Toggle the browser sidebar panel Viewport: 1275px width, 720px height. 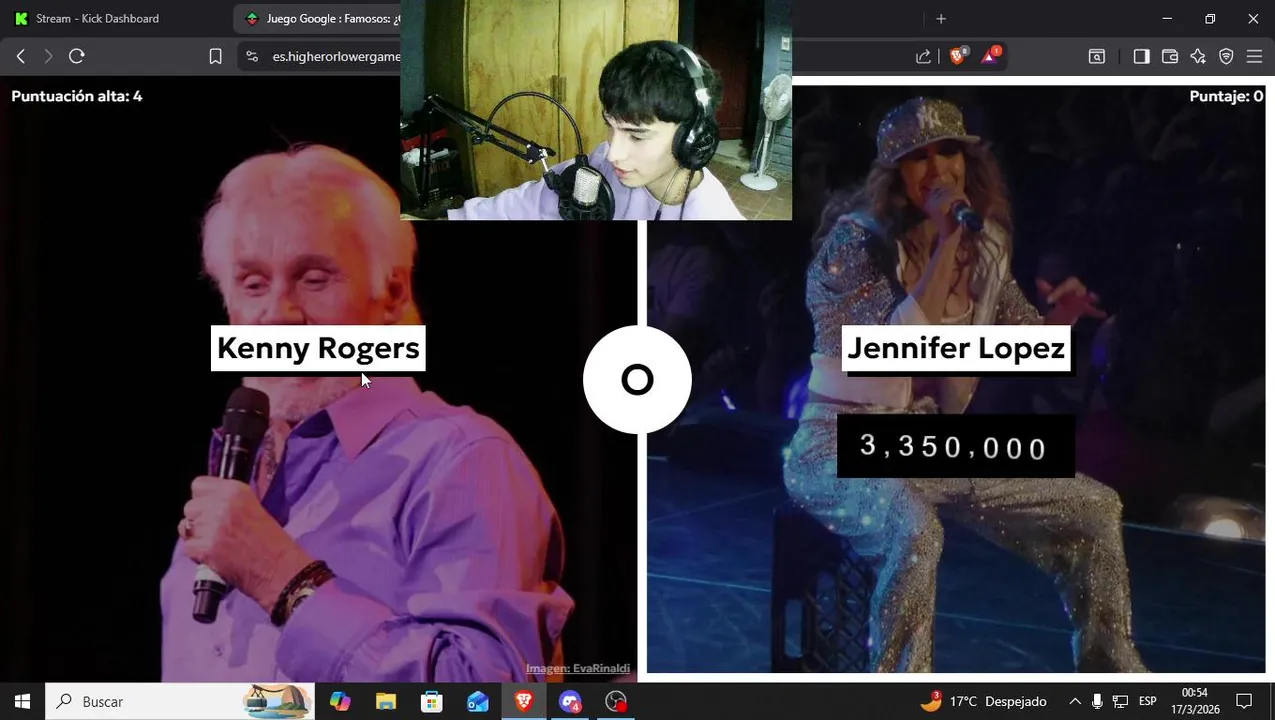point(1141,57)
